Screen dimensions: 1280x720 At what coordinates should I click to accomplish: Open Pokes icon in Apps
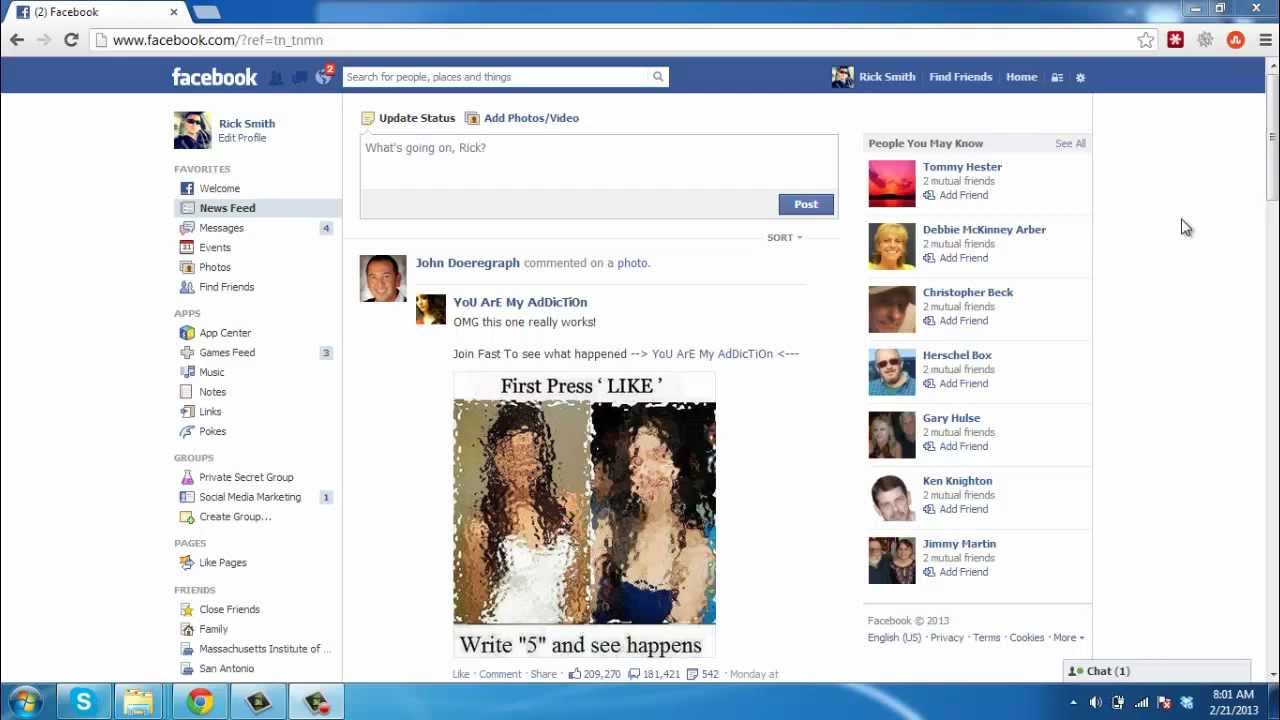[x=186, y=431]
